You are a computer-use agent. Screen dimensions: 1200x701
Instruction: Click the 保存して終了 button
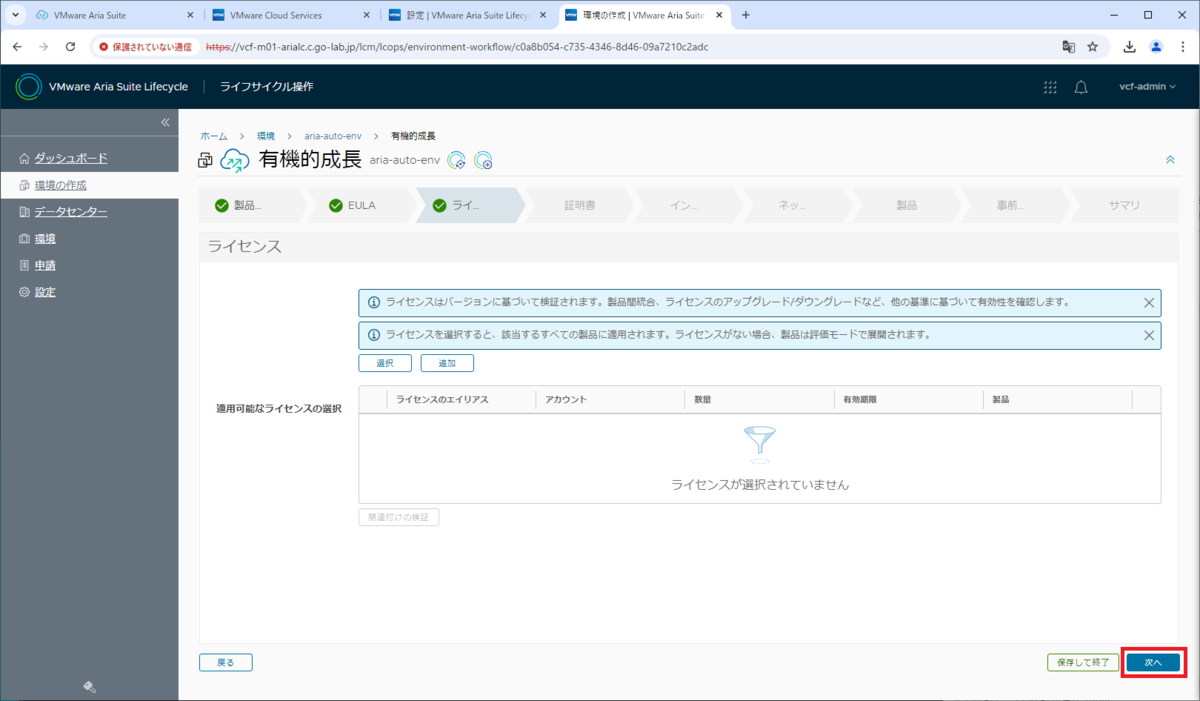[x=1083, y=662]
